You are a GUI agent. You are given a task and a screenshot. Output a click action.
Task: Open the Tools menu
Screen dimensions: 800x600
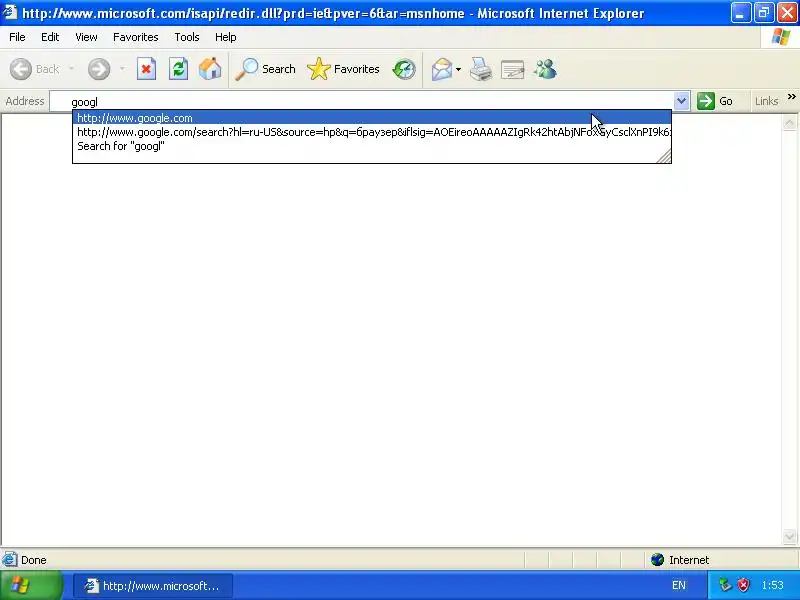187,37
